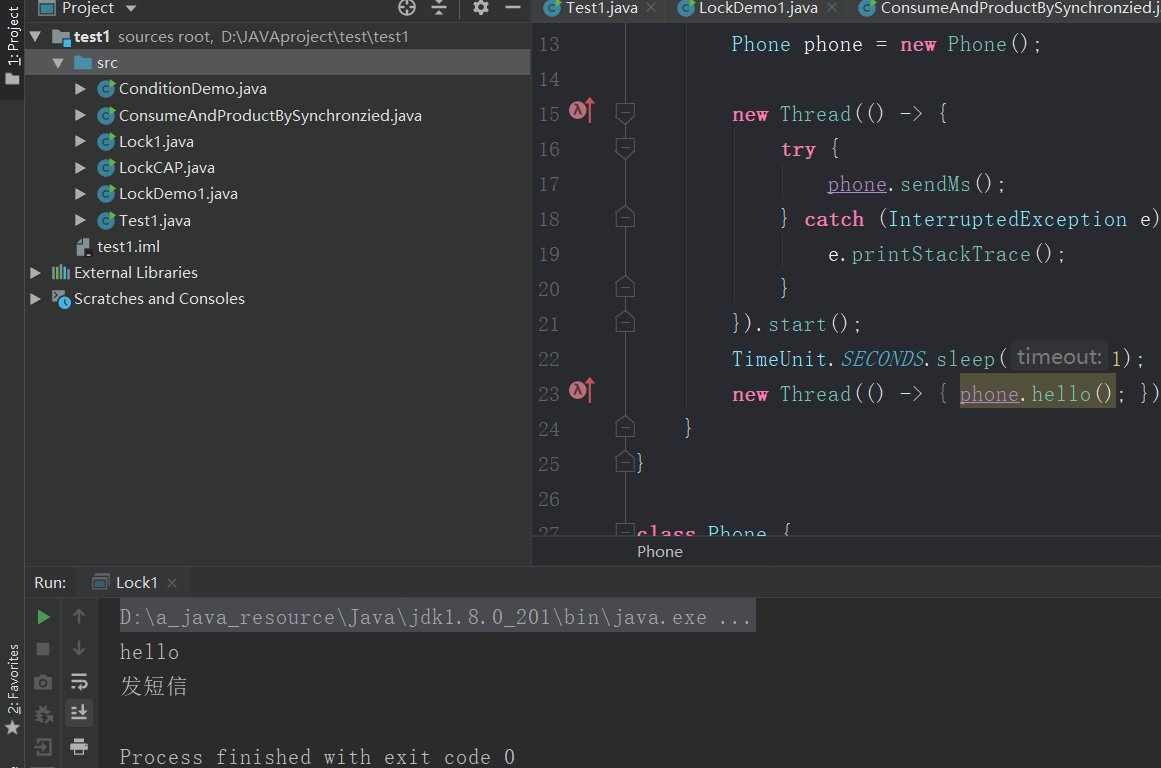Click the timeout: parameter hint
Screen dimensions: 1161x768
(1059, 358)
